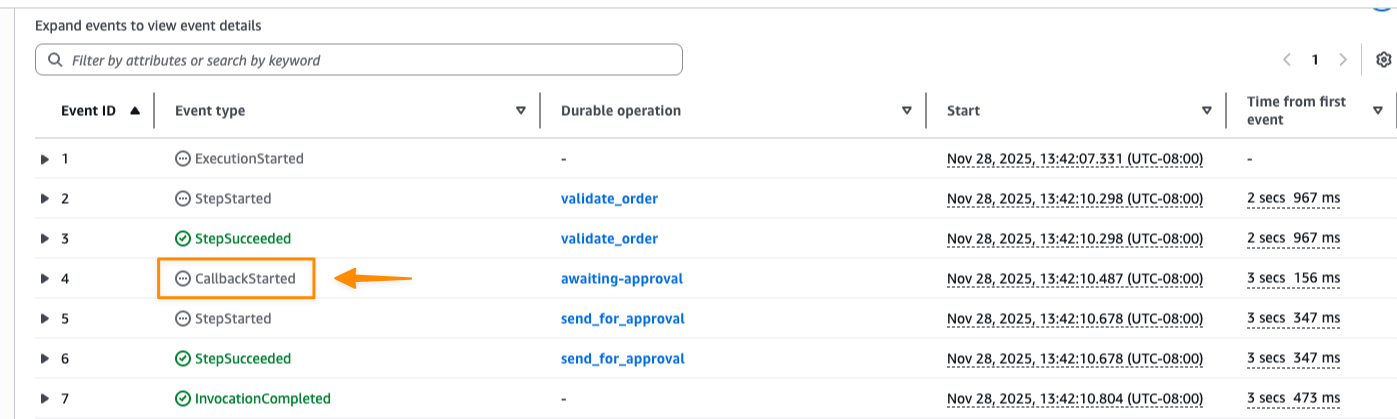Open Time from first event column dropdown

[x=1378, y=111]
